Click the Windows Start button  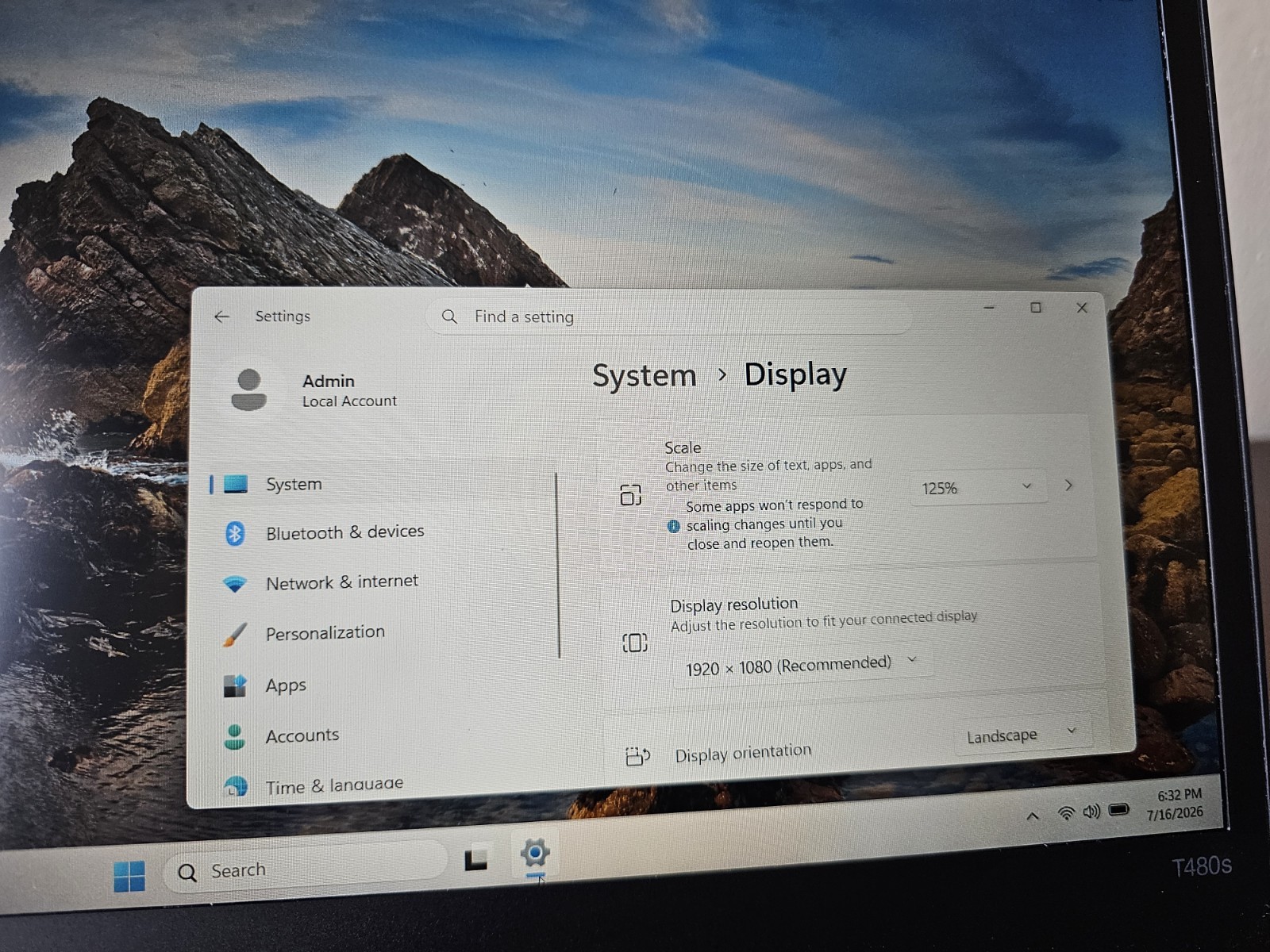pyautogui.click(x=129, y=877)
